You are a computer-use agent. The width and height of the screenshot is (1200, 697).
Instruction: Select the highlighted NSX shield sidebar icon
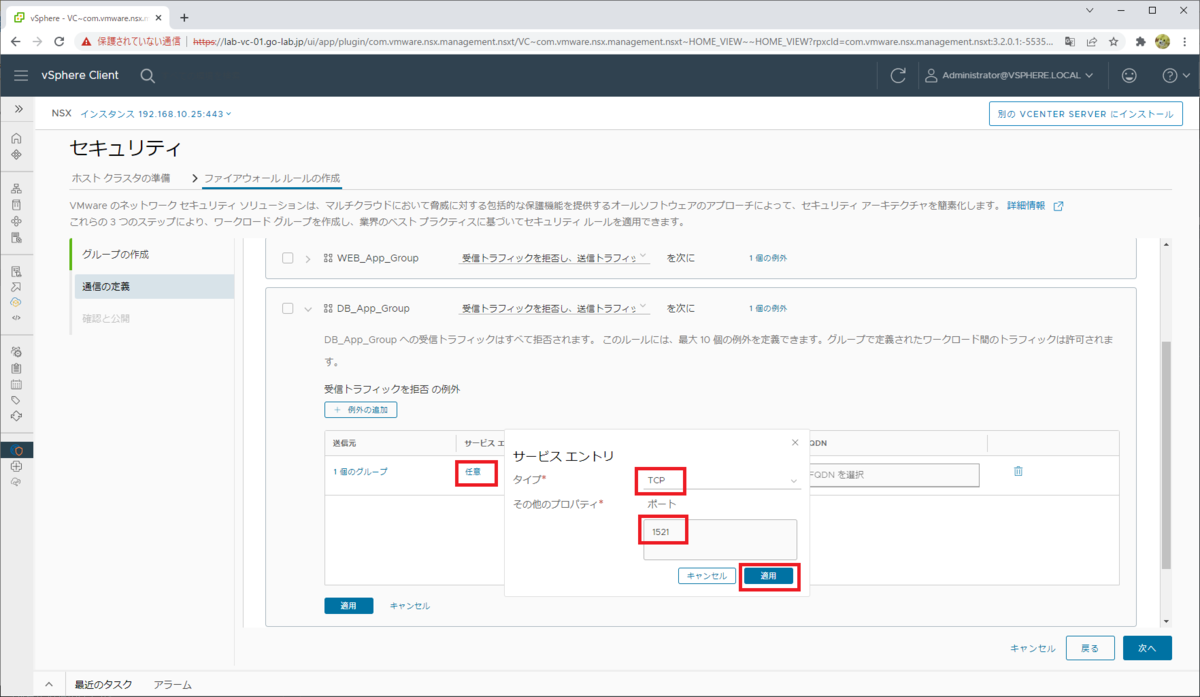(16, 450)
